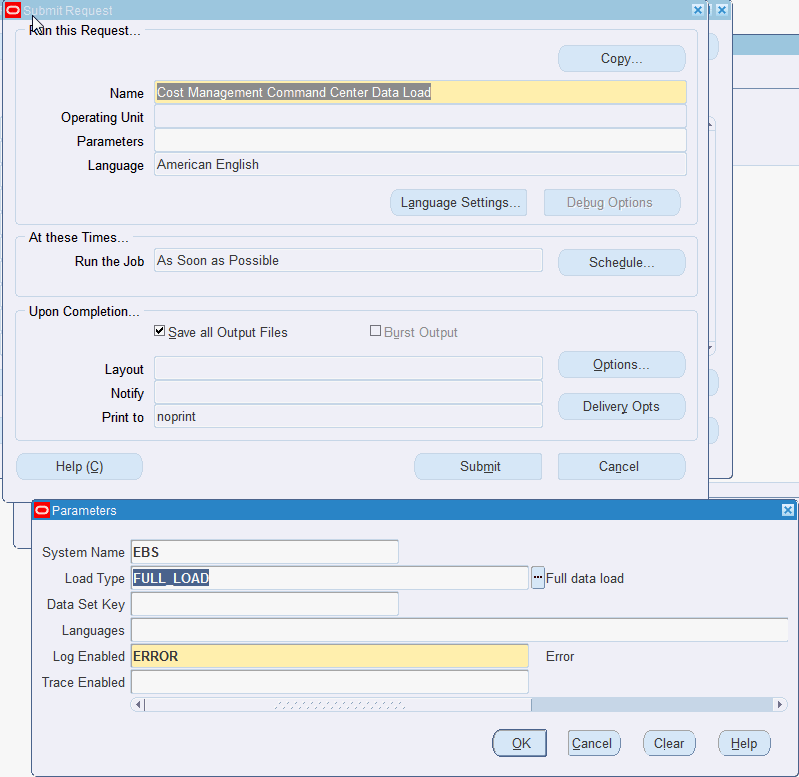Click the Log Enabled field
799x777 pixels.
pos(330,656)
